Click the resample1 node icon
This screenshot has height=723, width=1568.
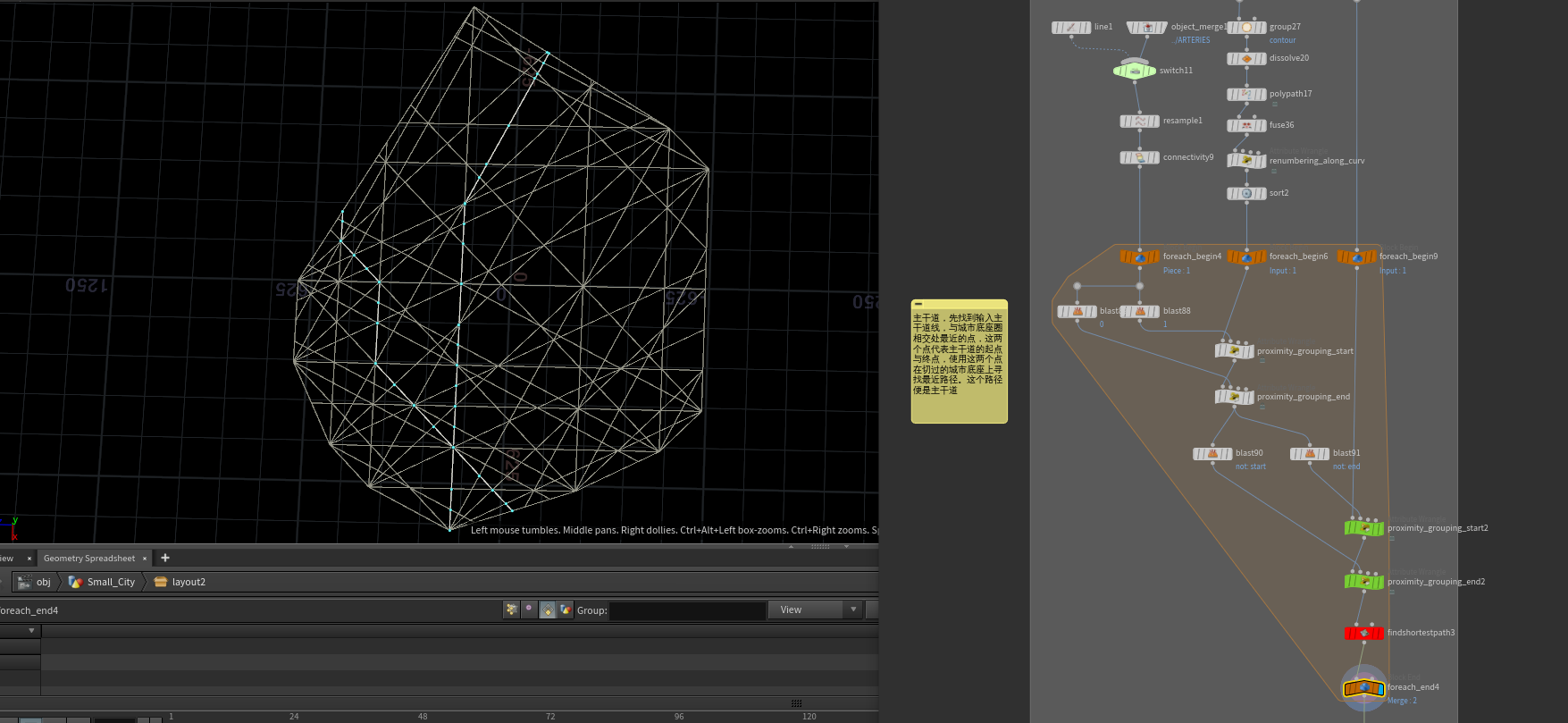(1140, 122)
